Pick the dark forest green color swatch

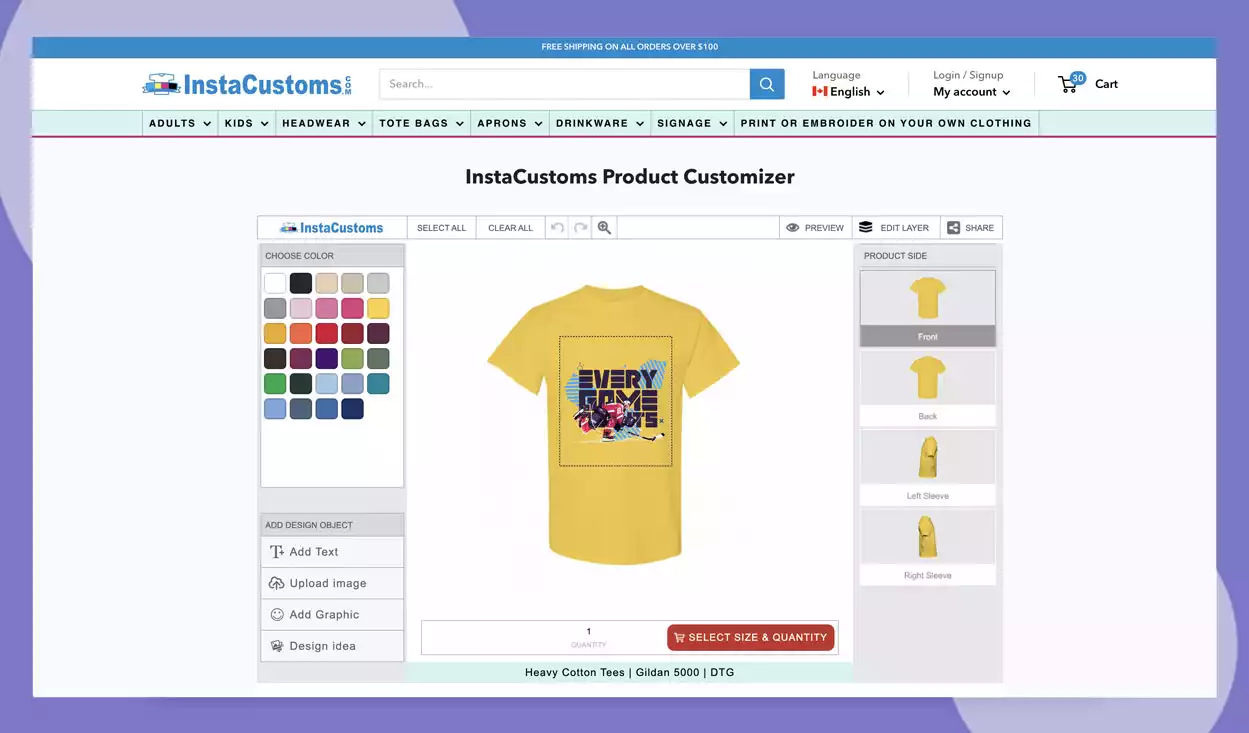pos(301,383)
